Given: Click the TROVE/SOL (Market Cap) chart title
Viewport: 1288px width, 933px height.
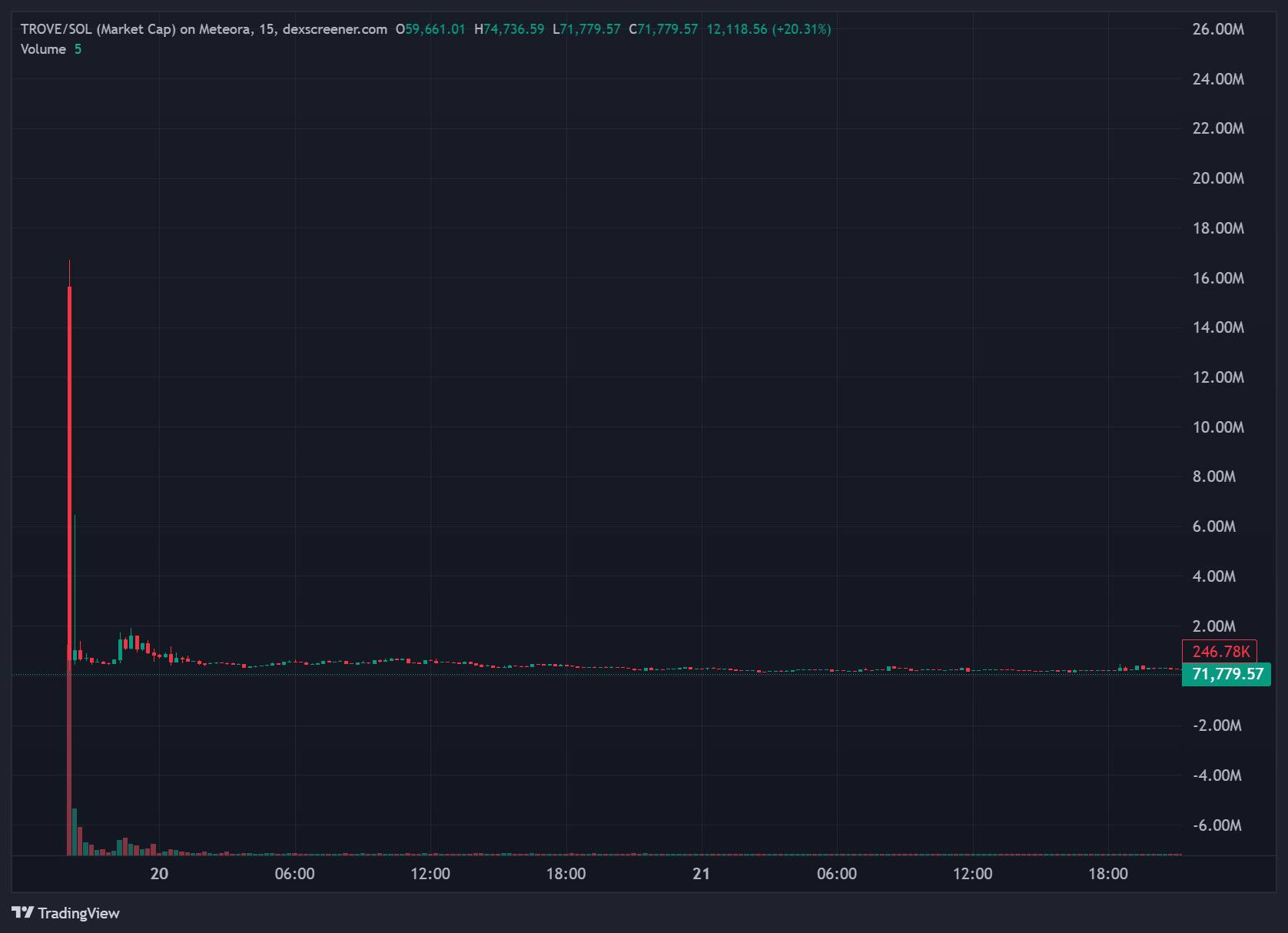Looking at the screenshot, I should click(x=98, y=29).
